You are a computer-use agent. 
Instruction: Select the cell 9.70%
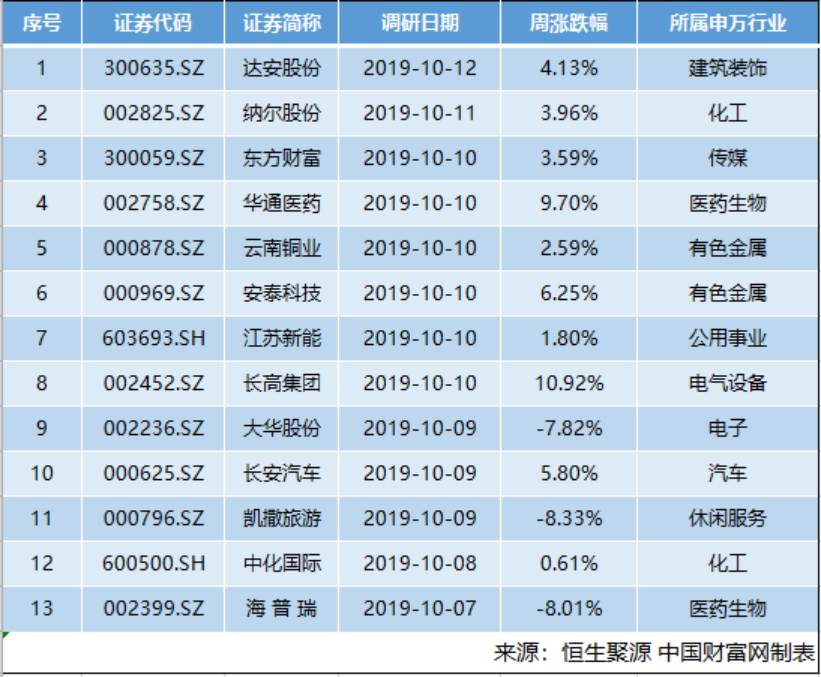pos(569,203)
